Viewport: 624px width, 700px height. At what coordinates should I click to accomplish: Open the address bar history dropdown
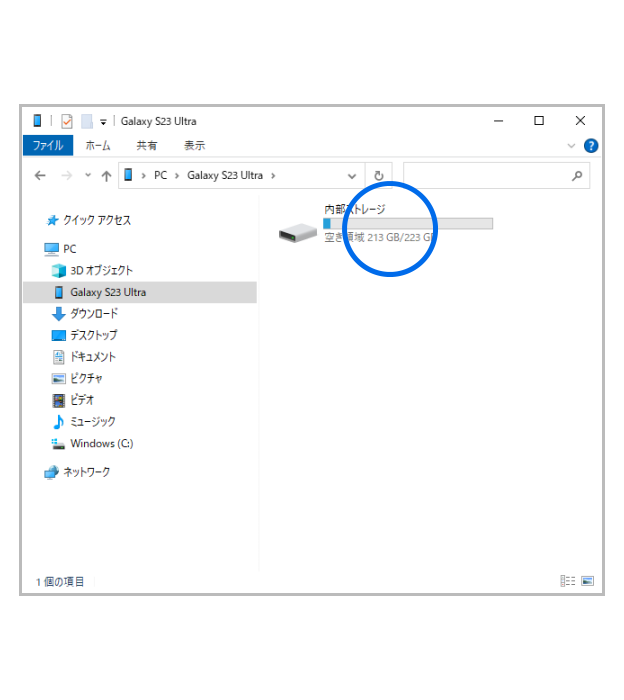point(352,176)
